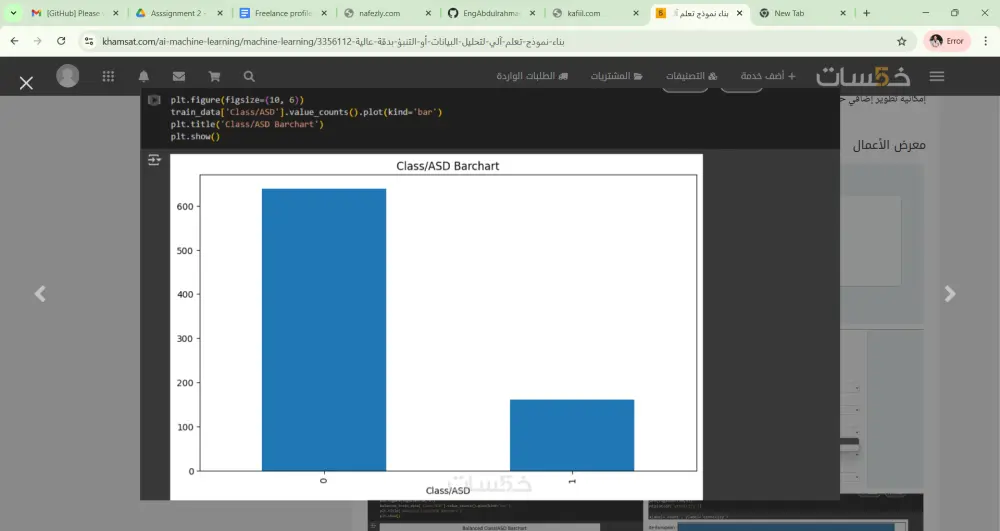1000x531 pixels.
Task: Click أضف خدمة add service link
Action: pos(768,76)
